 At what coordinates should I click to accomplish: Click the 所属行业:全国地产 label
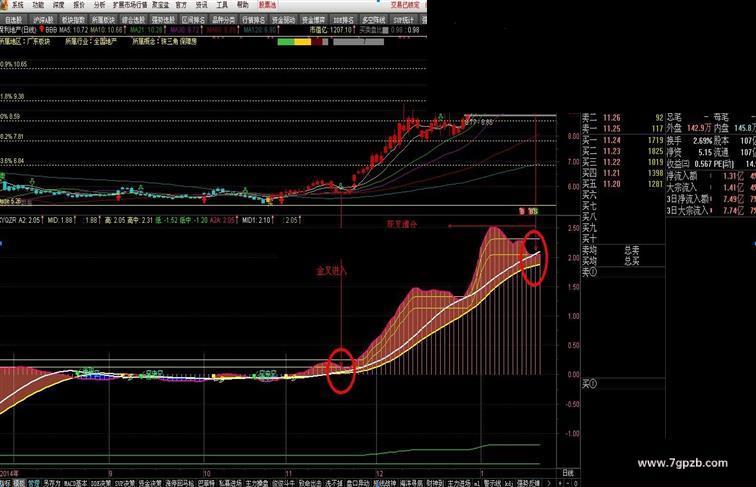tap(92, 41)
